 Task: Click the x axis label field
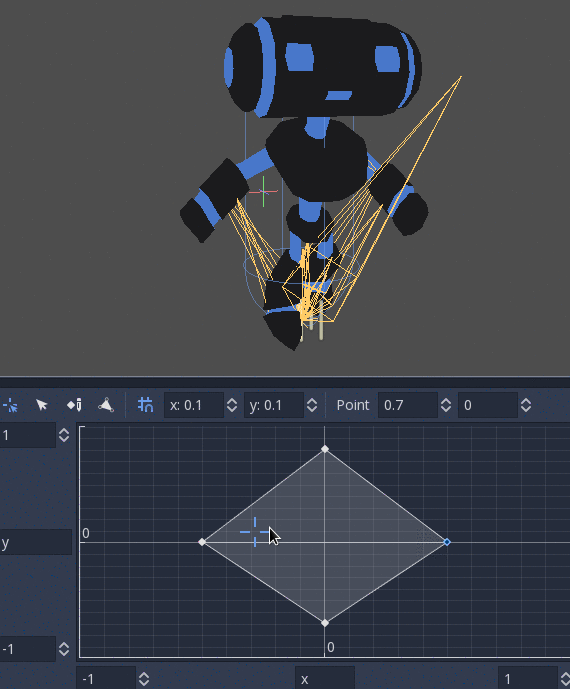[325, 678]
